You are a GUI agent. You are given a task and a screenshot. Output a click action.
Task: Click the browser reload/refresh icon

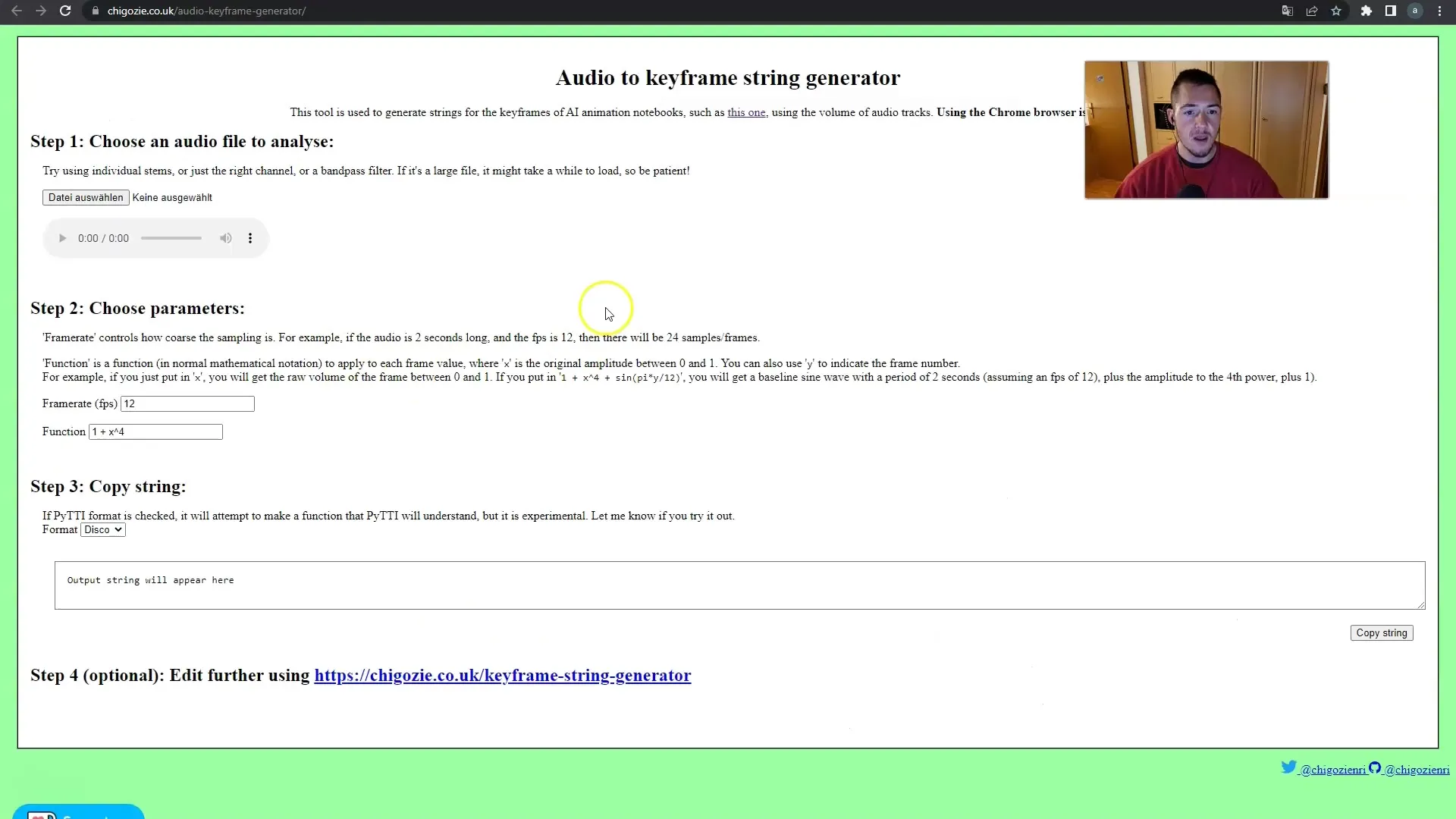click(x=64, y=11)
